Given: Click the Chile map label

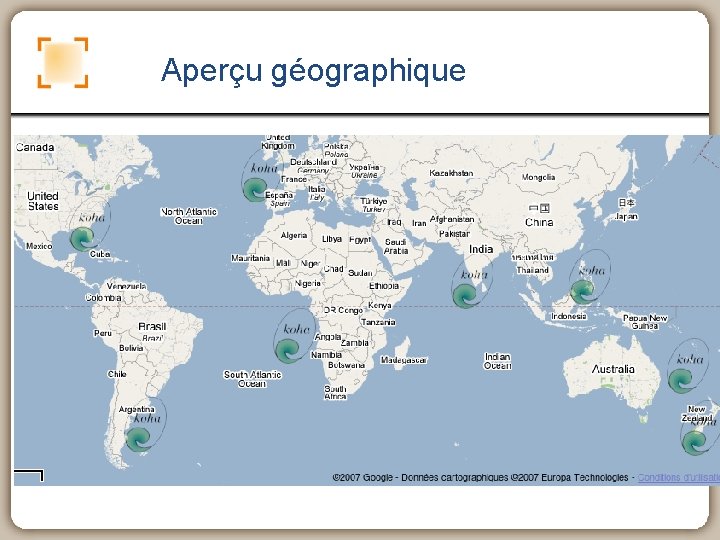Looking at the screenshot, I should (117, 374).
